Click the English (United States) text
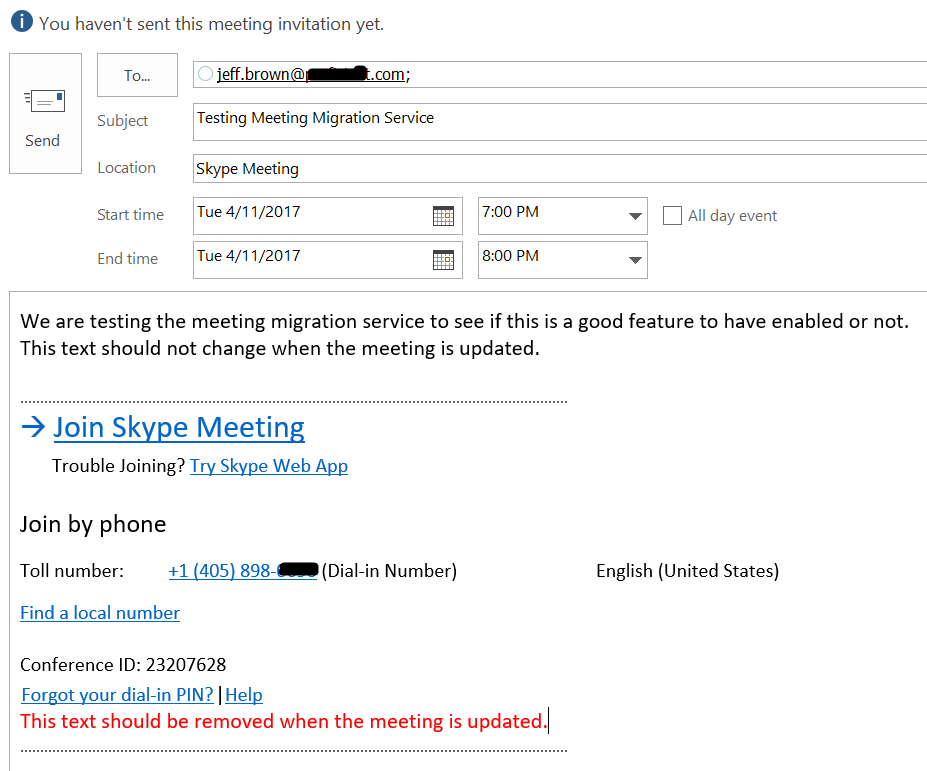The width and height of the screenshot is (927, 771). (688, 571)
